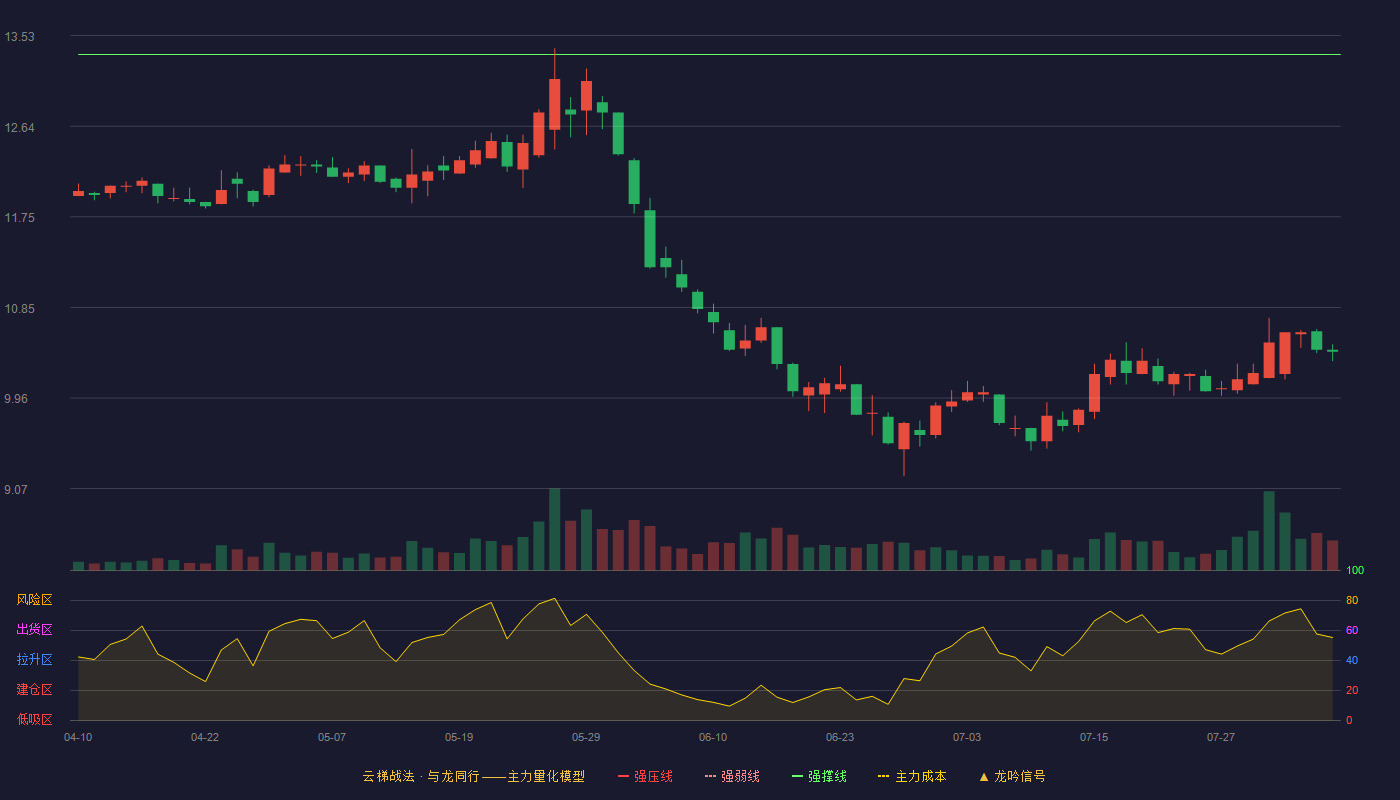Click the 05-19 date label

(459, 737)
